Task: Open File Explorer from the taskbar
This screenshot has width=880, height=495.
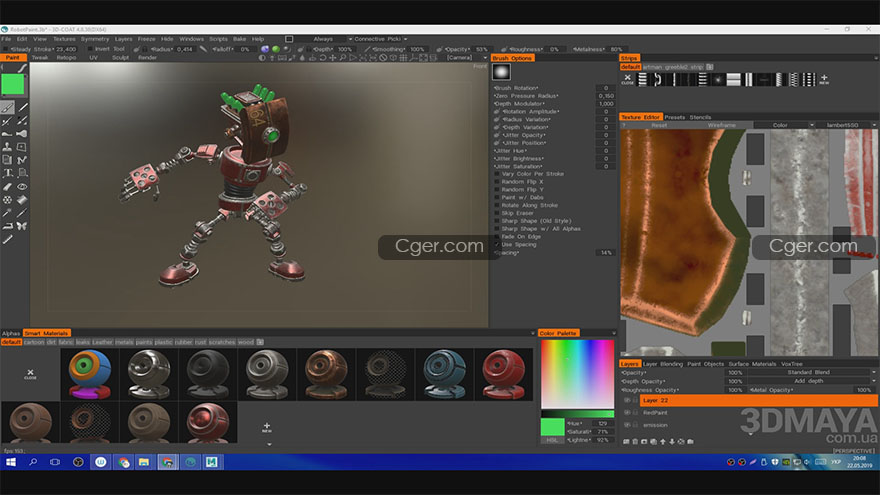Action: point(144,462)
